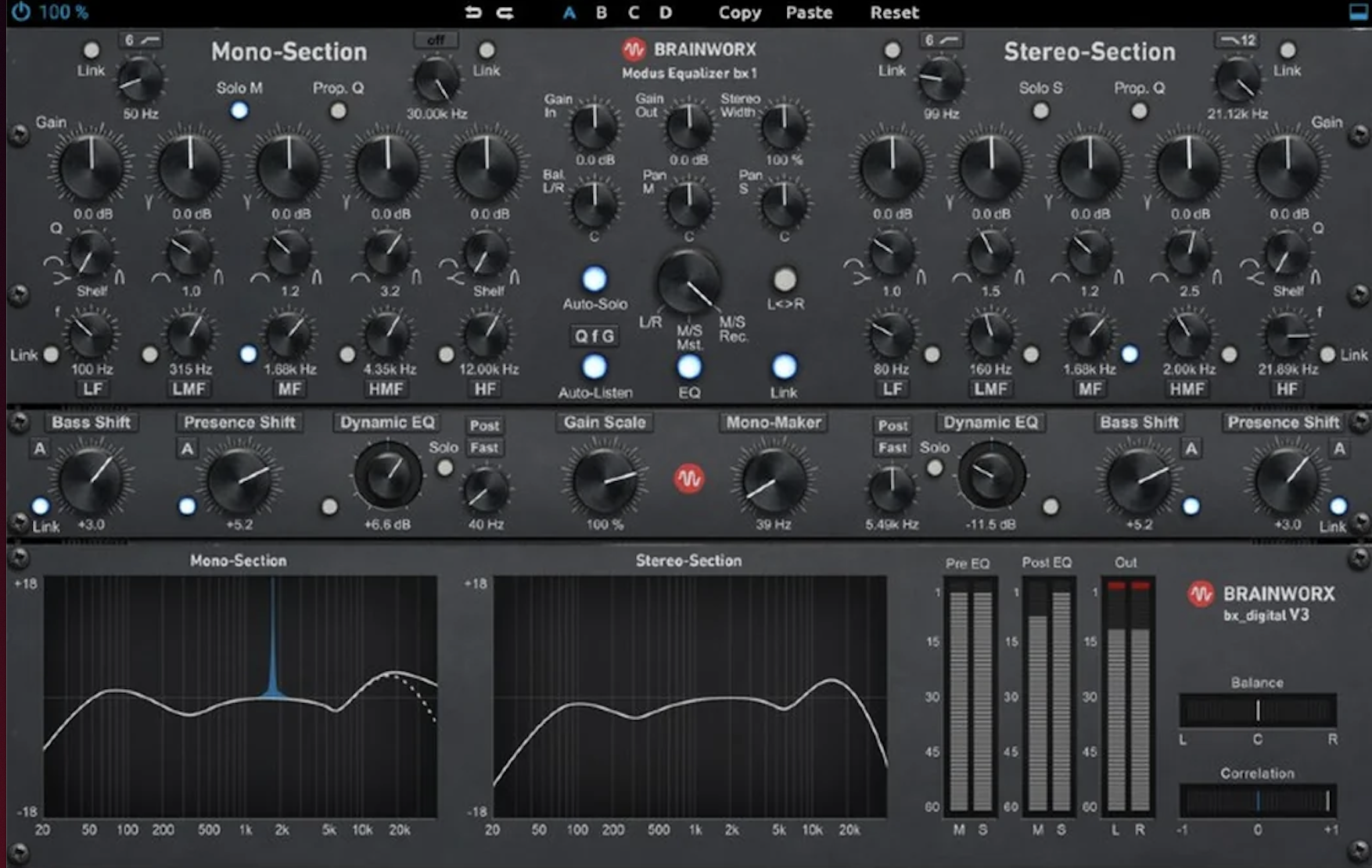Image resolution: width=1372 pixels, height=868 pixels.
Task: Select preset slot D
Action: click(x=666, y=13)
